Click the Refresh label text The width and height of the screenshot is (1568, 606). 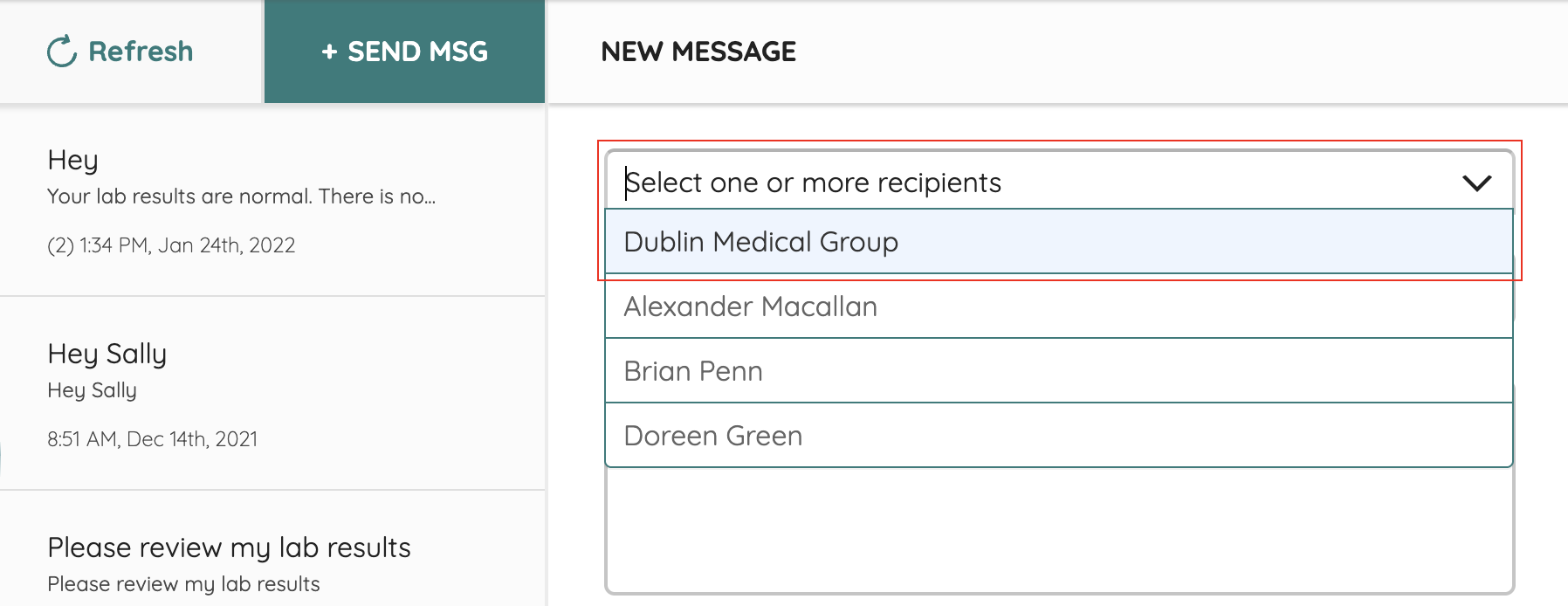(x=141, y=52)
